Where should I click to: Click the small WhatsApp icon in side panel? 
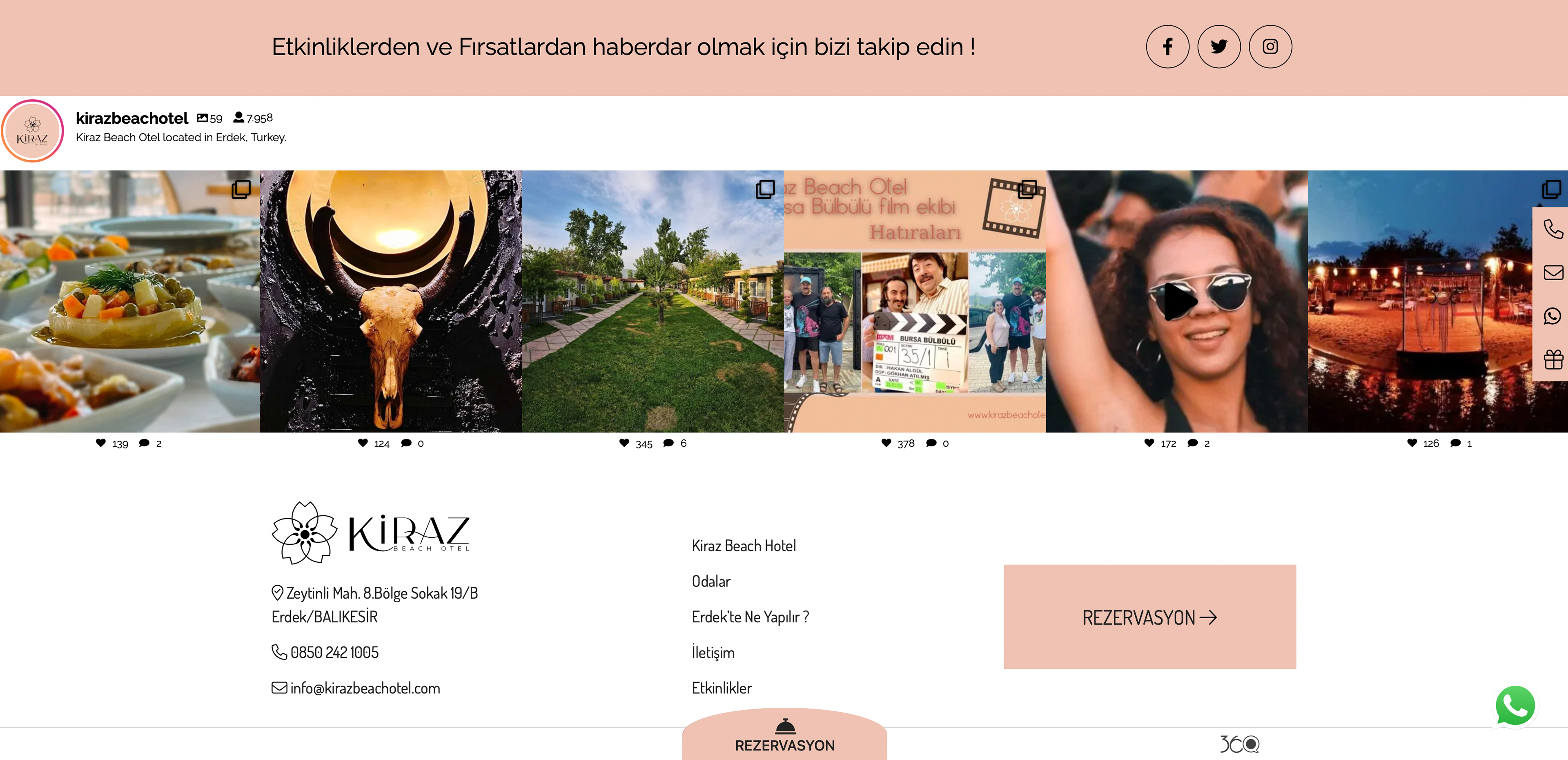(x=1553, y=316)
